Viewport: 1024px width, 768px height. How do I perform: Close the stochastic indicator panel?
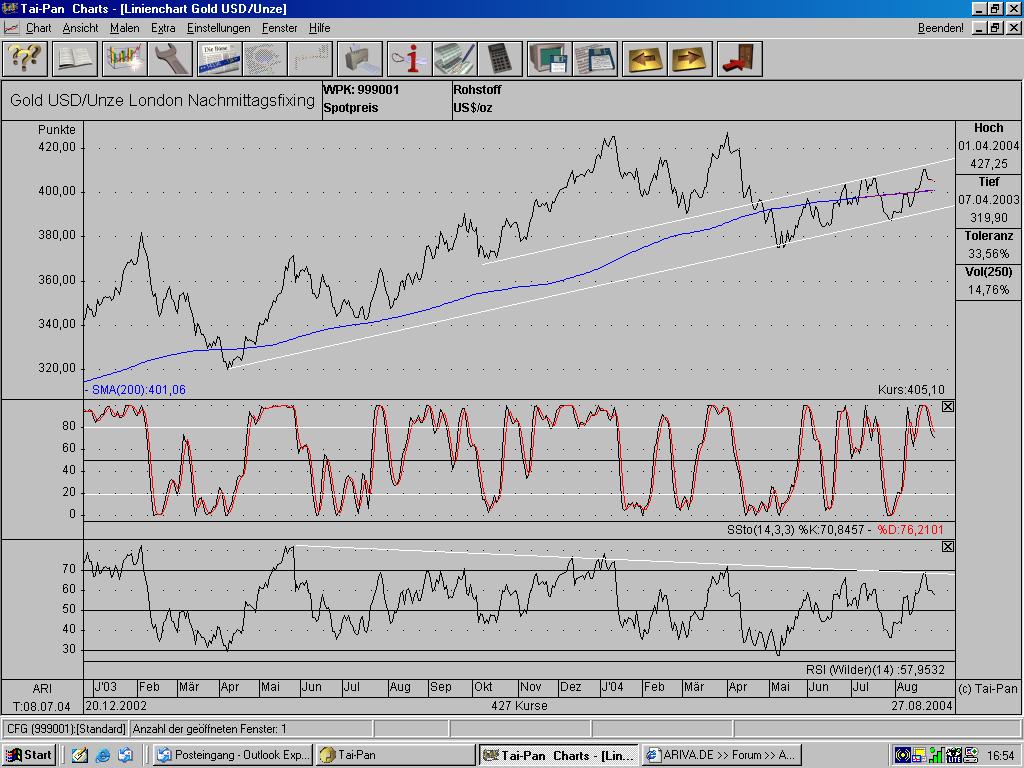pyautogui.click(x=948, y=406)
